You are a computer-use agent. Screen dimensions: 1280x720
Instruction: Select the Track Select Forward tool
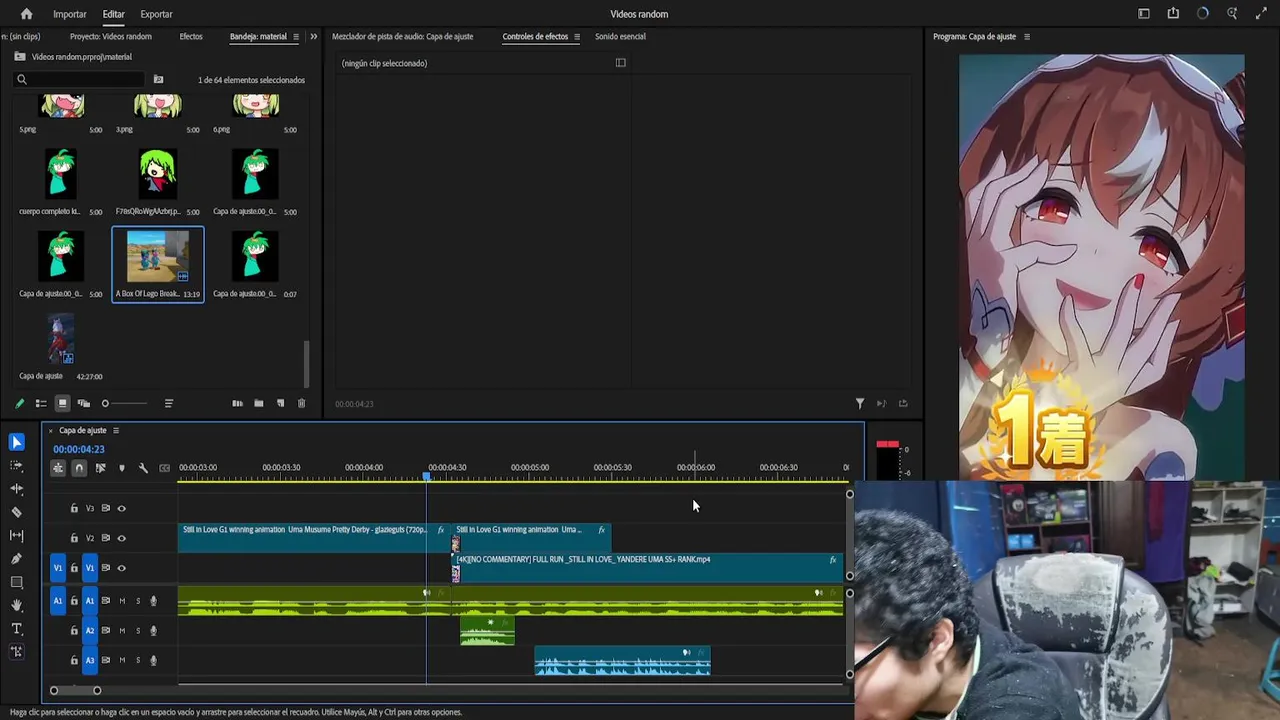click(x=16, y=465)
